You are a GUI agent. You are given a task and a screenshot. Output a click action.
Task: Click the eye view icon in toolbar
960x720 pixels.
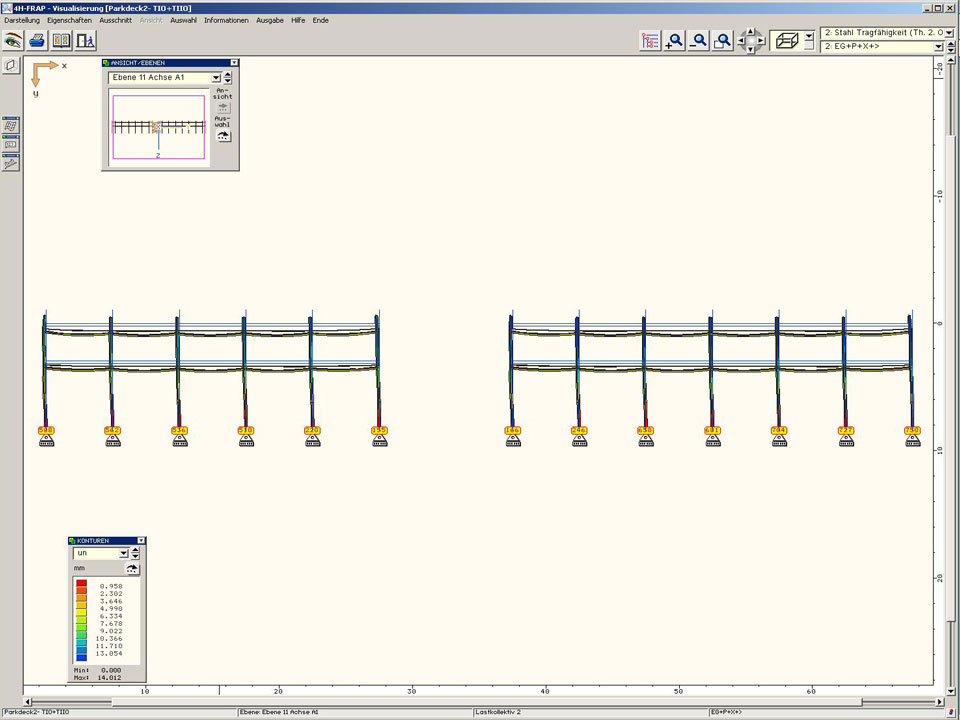[13, 41]
